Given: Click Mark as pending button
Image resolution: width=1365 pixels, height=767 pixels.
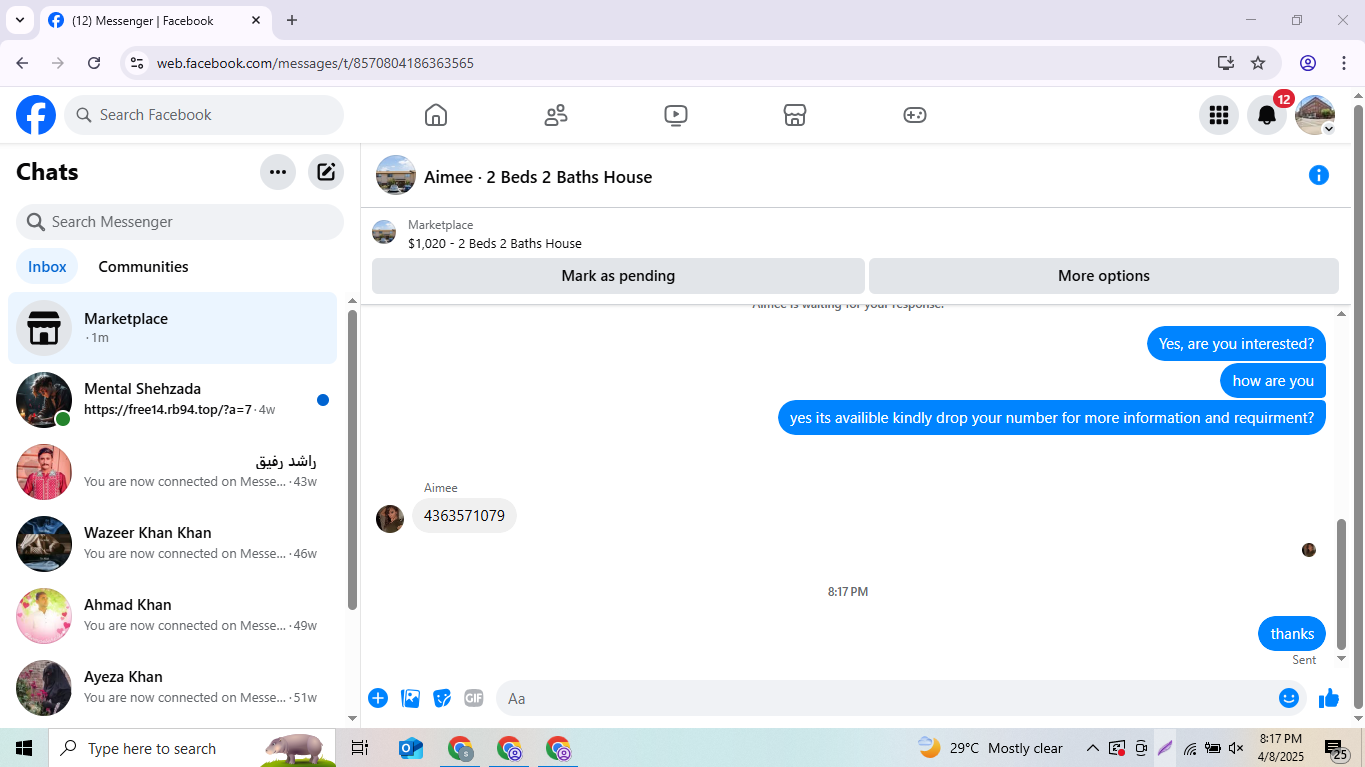Looking at the screenshot, I should [618, 276].
